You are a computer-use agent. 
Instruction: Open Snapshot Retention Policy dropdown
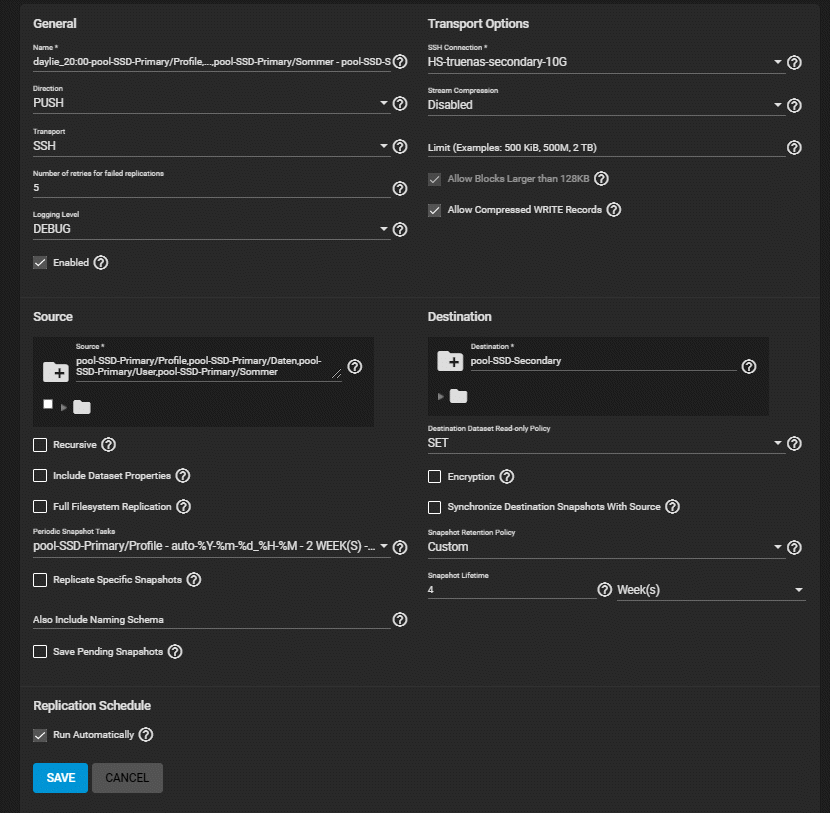[x=605, y=547]
